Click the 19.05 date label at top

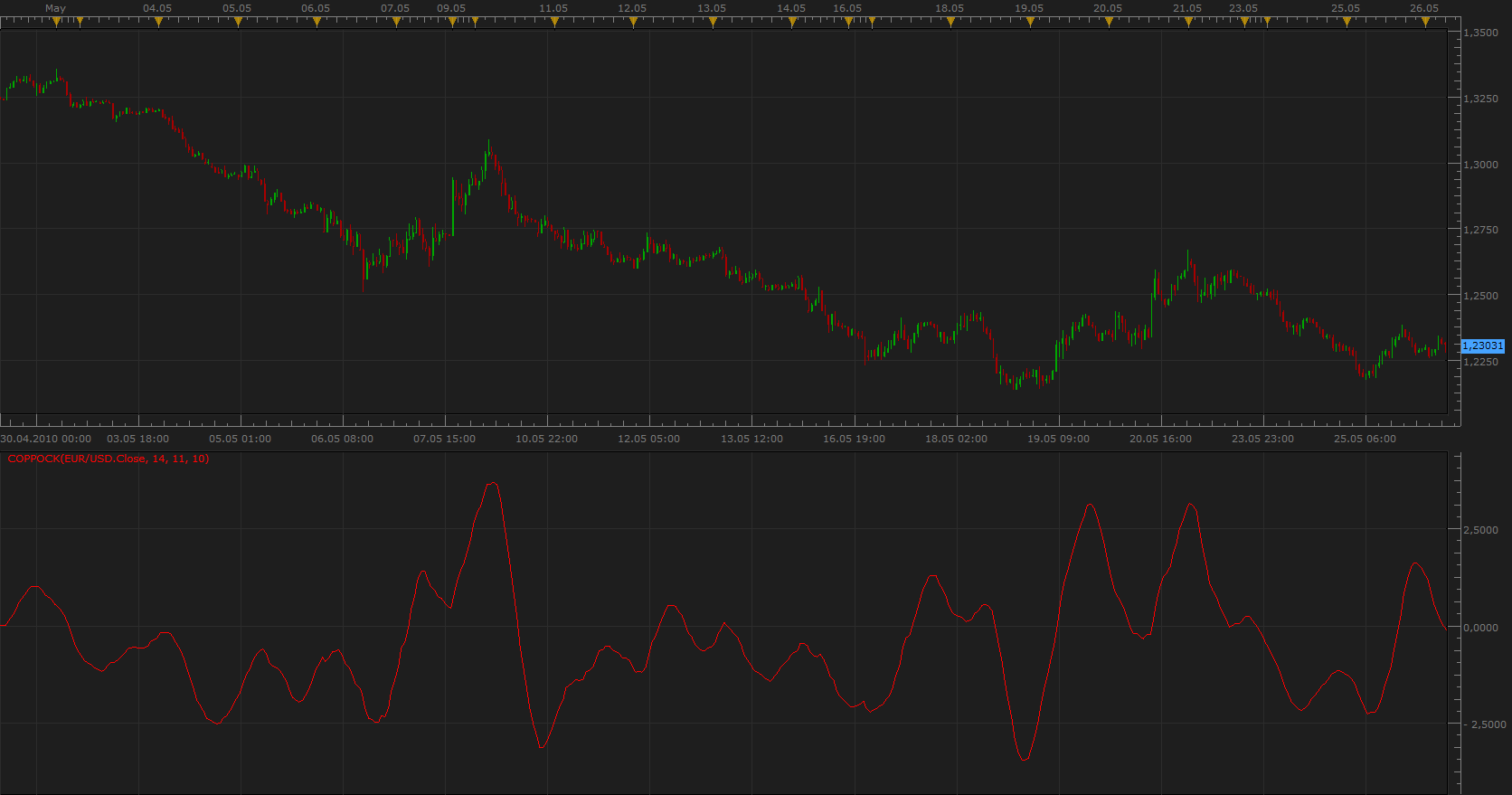1029,8
